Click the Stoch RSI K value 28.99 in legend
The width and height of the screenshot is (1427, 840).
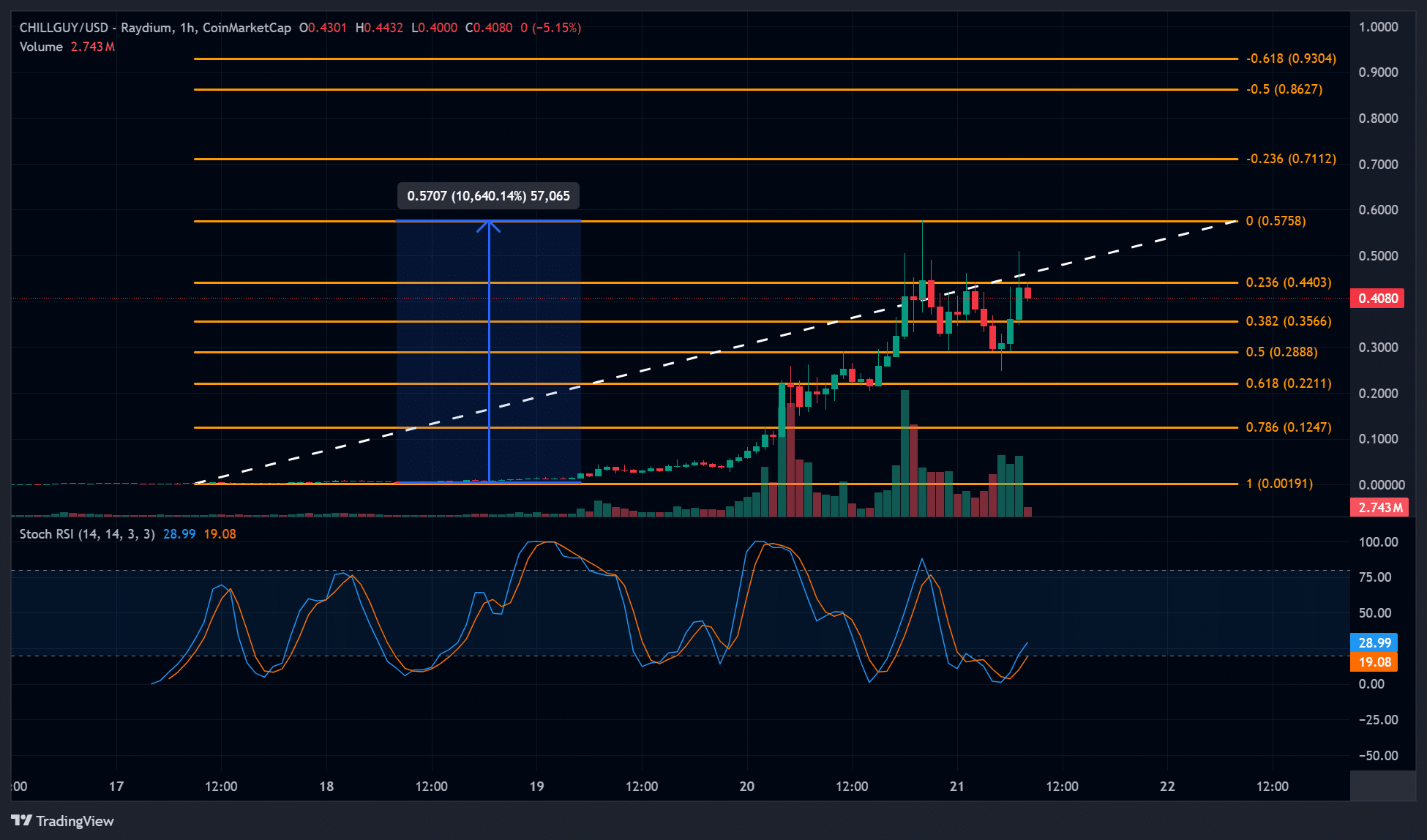(x=179, y=534)
